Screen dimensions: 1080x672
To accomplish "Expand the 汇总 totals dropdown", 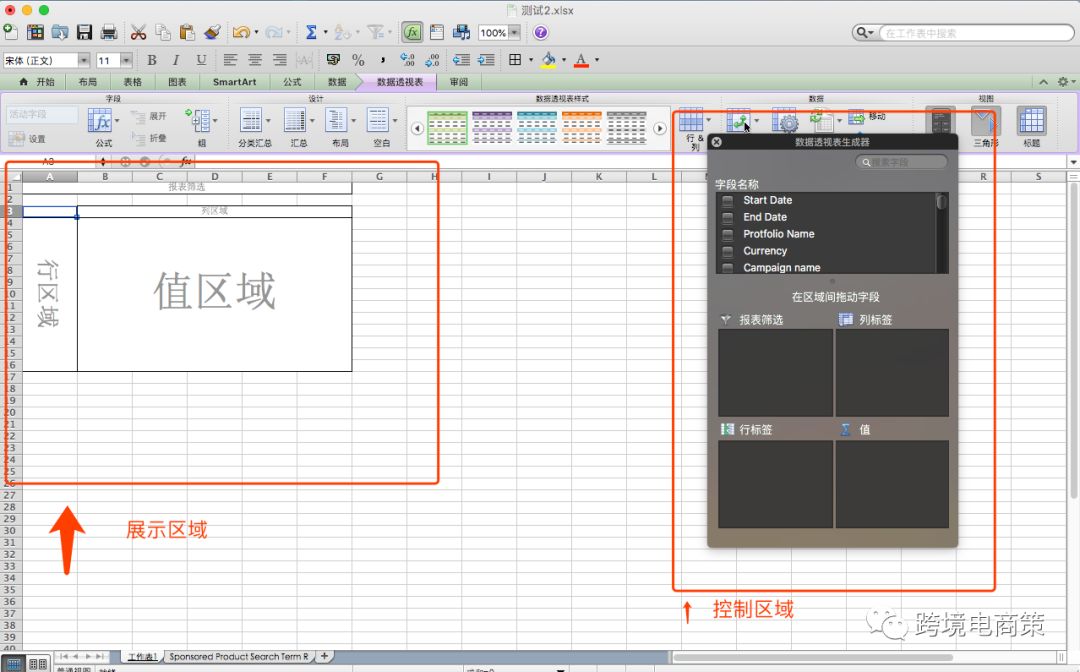I will [x=311, y=121].
